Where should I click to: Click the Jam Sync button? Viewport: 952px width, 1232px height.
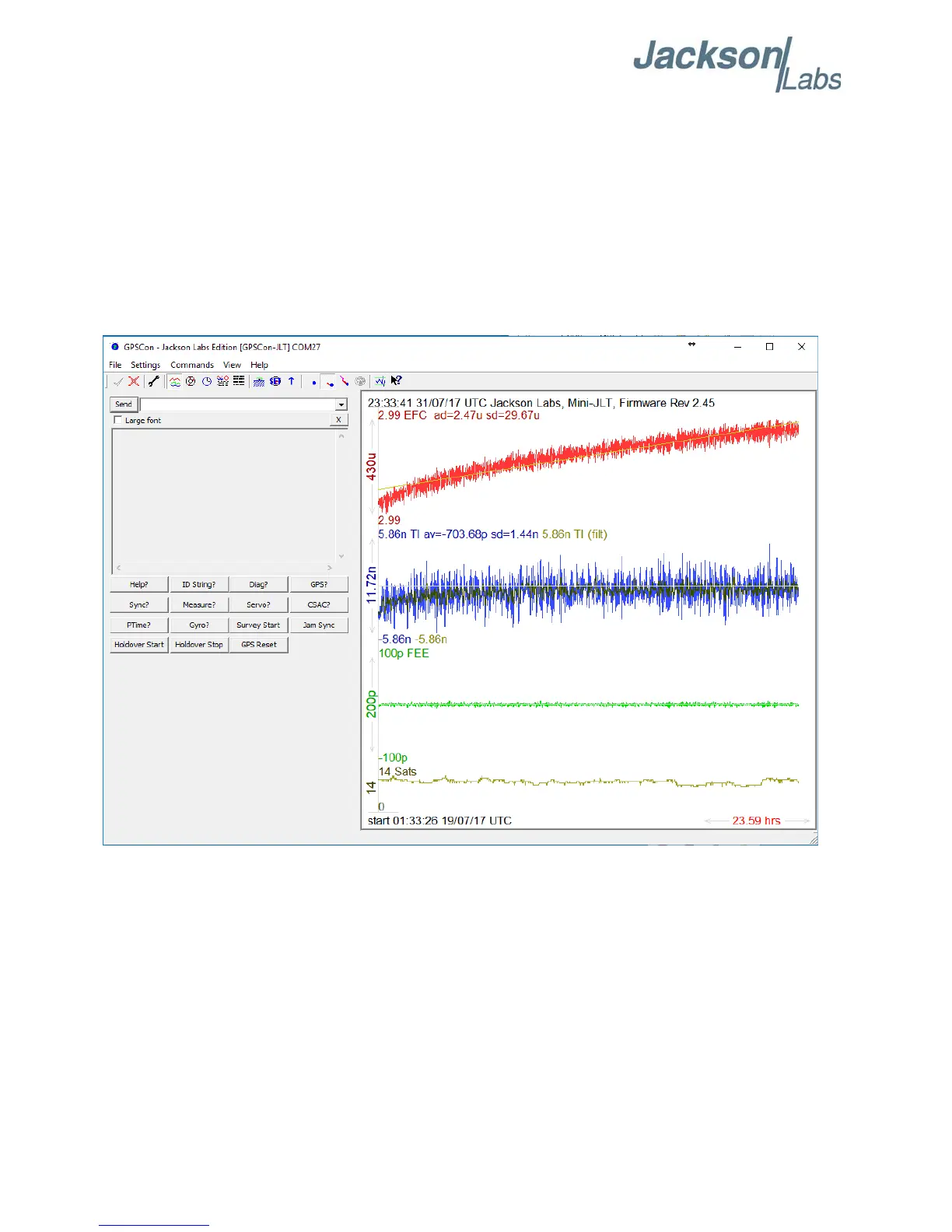(319, 625)
